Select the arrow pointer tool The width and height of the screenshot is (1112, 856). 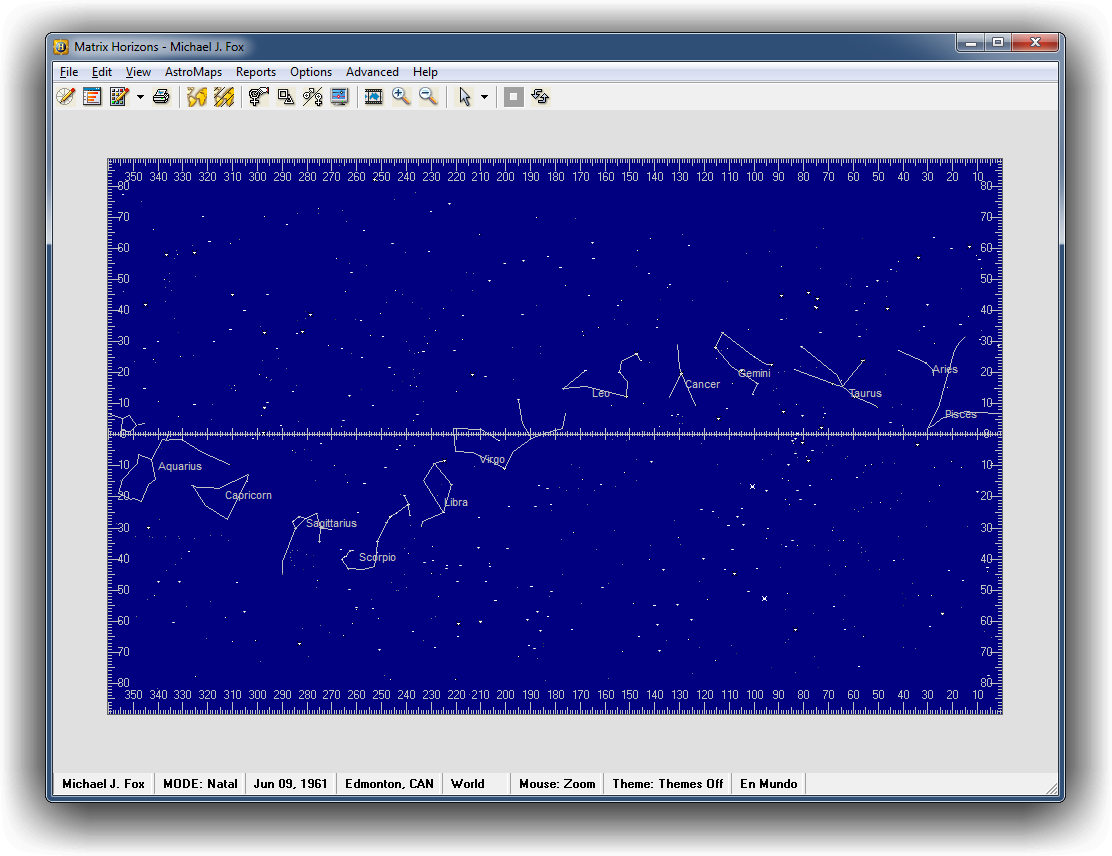pyautogui.click(x=465, y=96)
